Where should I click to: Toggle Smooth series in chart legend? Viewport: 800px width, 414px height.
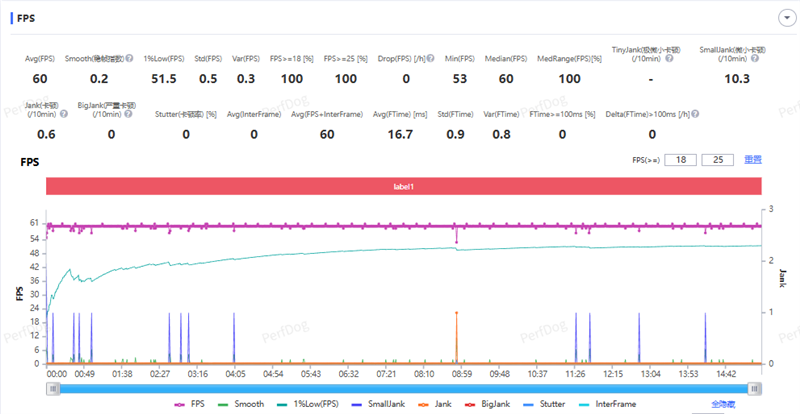(245, 403)
